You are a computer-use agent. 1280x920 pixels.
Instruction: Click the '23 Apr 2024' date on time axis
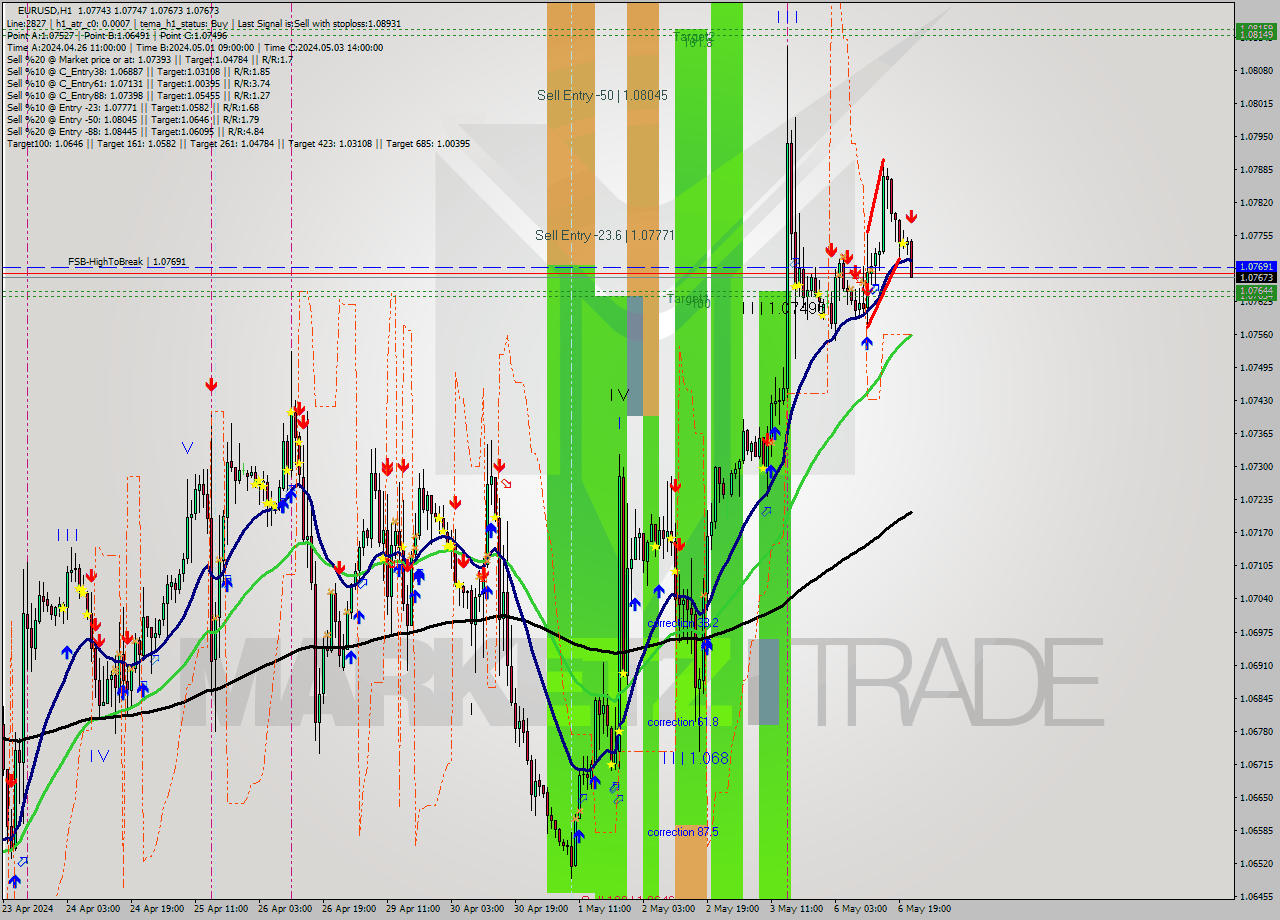click(x=27, y=909)
